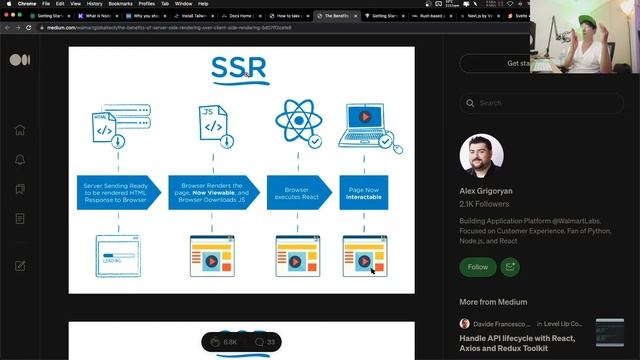Go back with the browser back arrow
Image resolution: width=640 pixels, height=360 pixels.
pyautogui.click(x=7, y=28)
